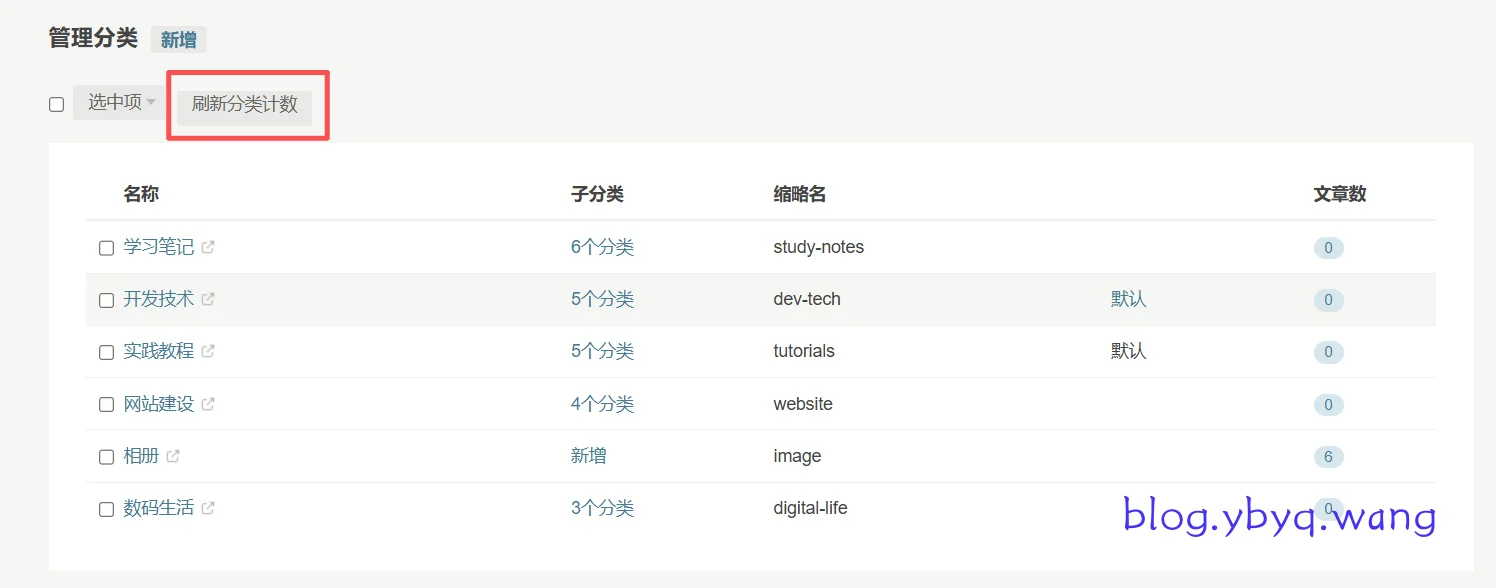1496x588 pixels.
Task: Tick the select-all checkbox above the table
Action: click(57, 104)
